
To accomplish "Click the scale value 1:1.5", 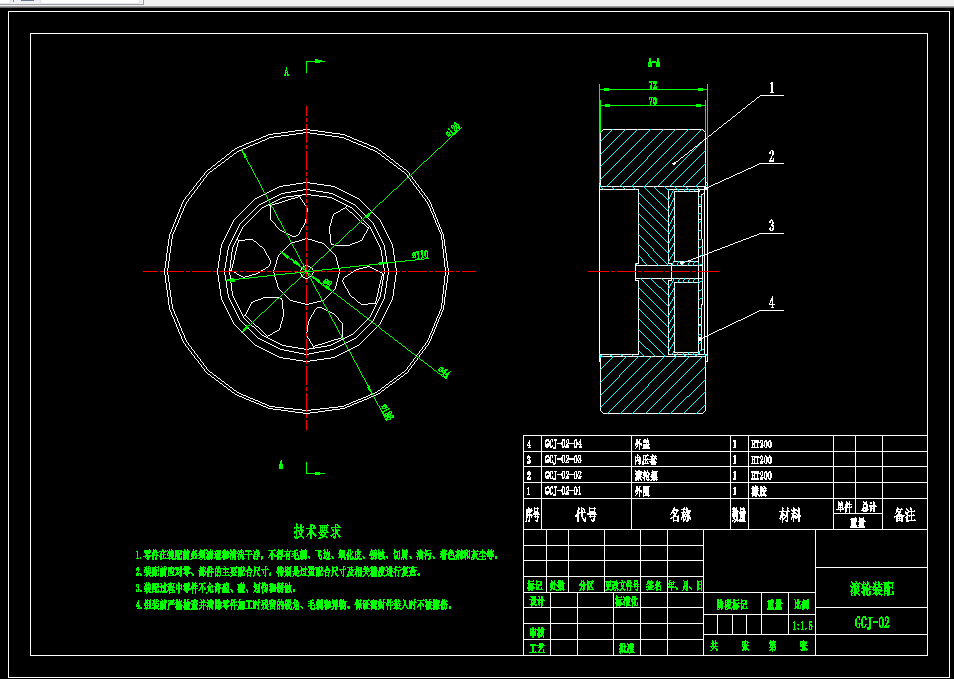I will point(803,625).
